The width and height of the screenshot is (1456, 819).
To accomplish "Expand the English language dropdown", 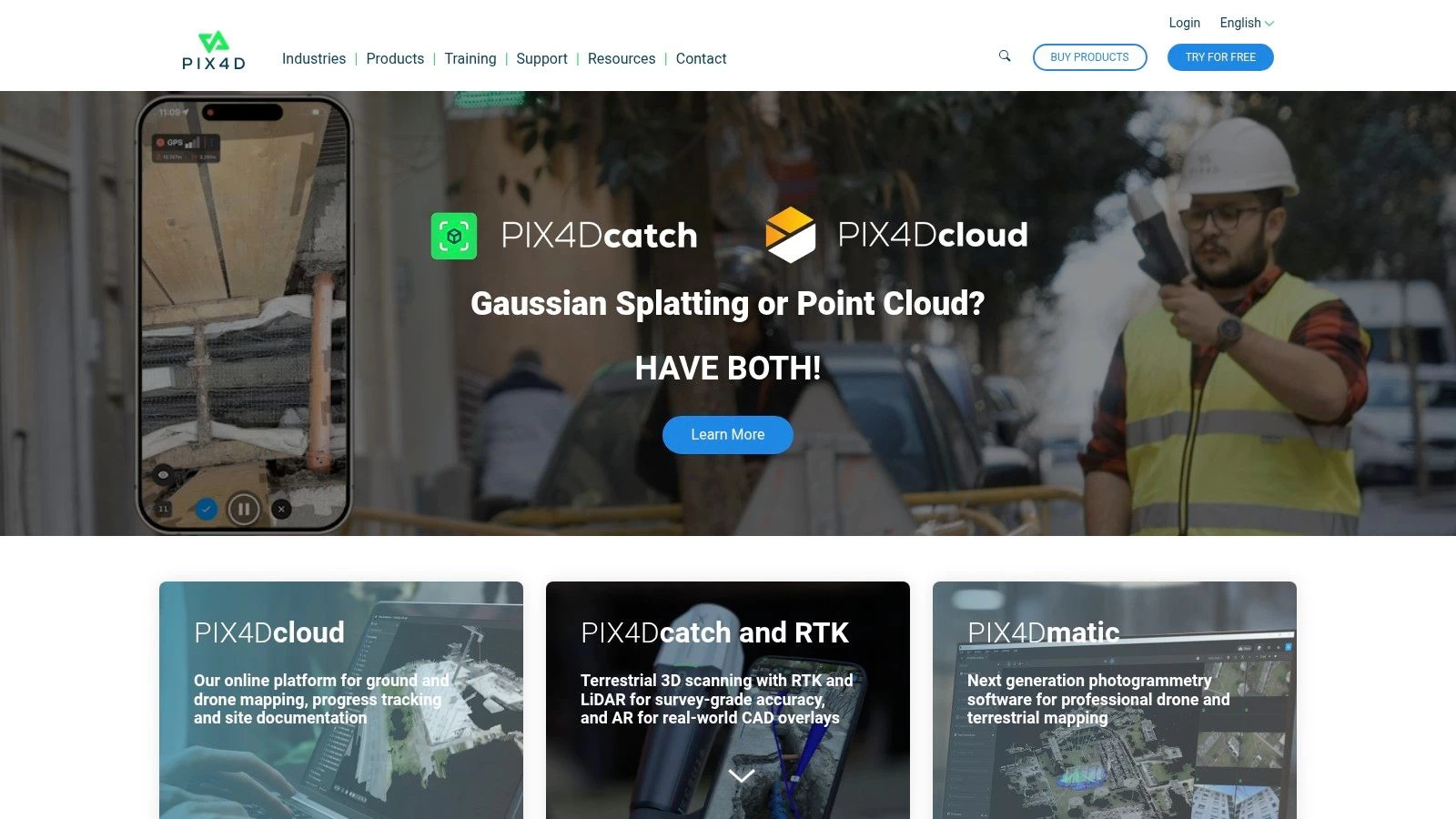I will (1247, 23).
